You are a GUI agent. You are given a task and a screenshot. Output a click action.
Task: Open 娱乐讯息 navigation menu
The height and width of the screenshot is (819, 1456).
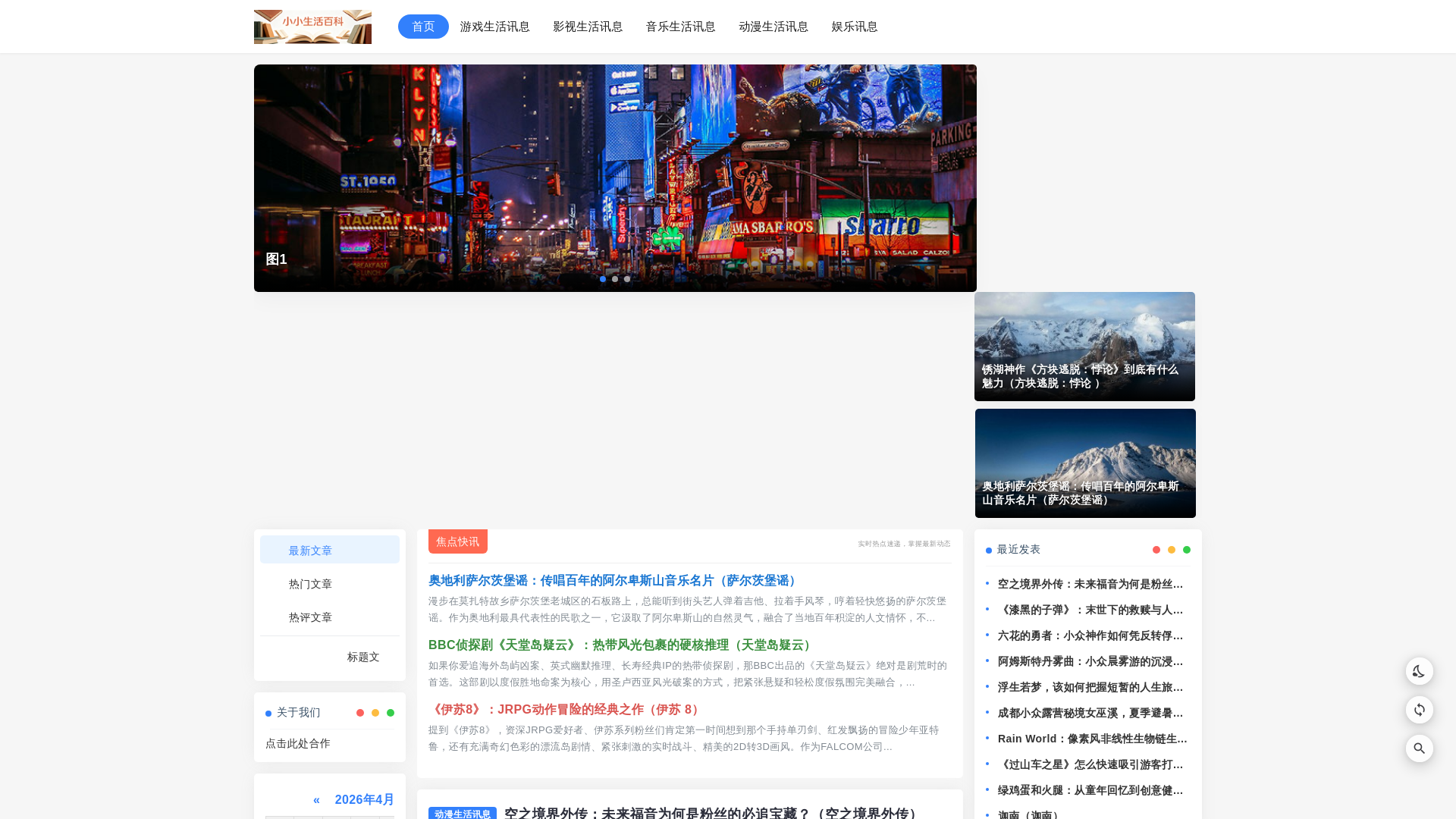855,27
